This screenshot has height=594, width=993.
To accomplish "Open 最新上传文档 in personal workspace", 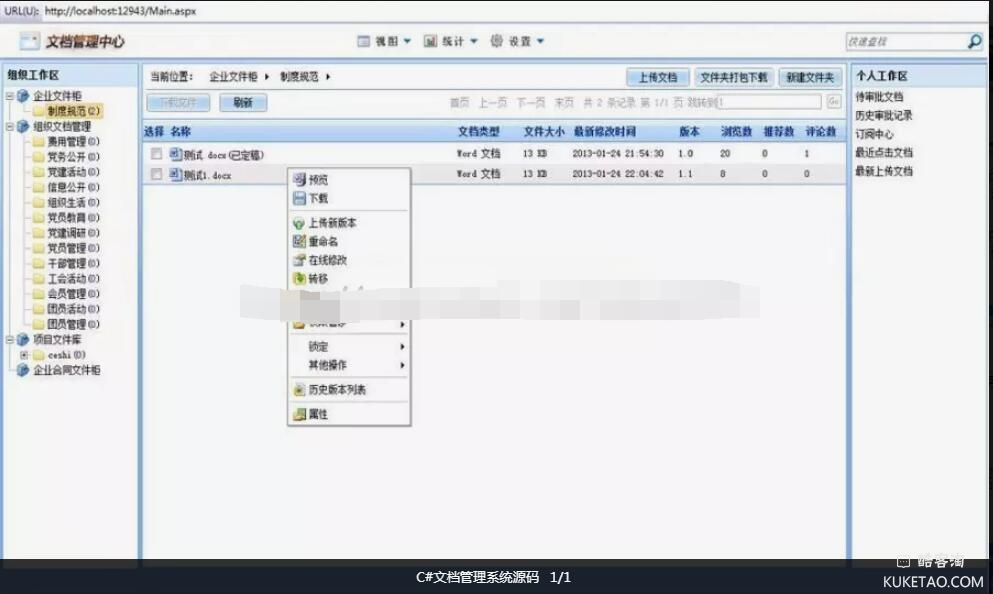I will pyautogui.click(x=883, y=171).
